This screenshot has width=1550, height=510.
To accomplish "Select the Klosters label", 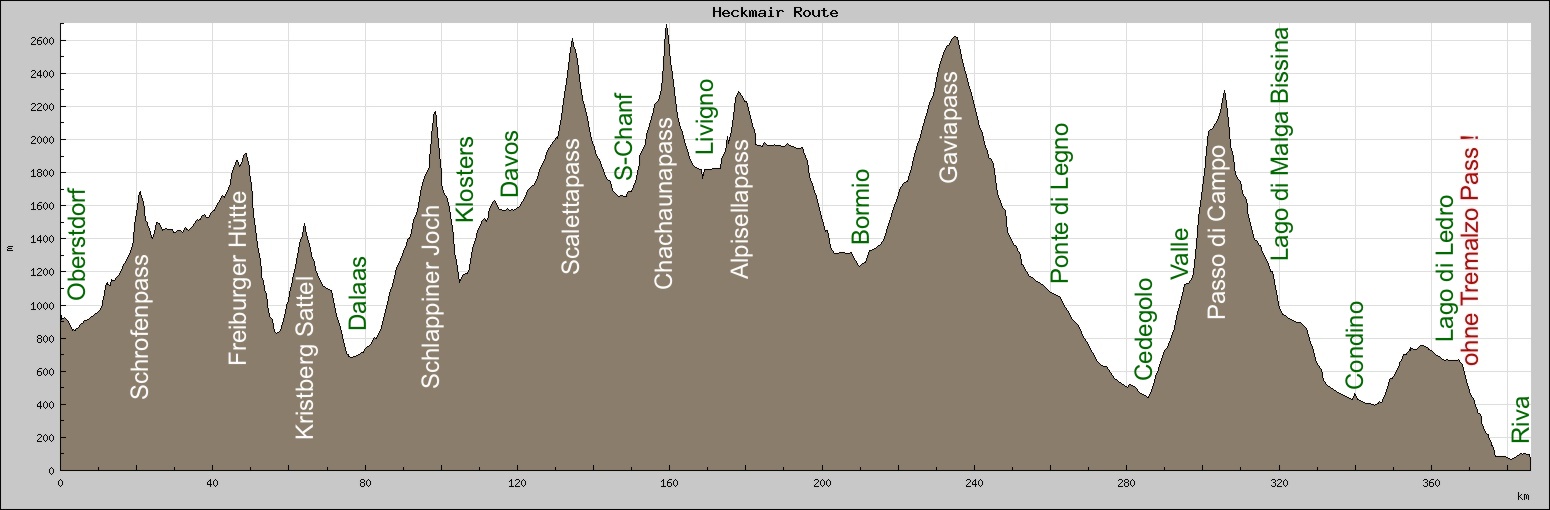I will [465, 179].
